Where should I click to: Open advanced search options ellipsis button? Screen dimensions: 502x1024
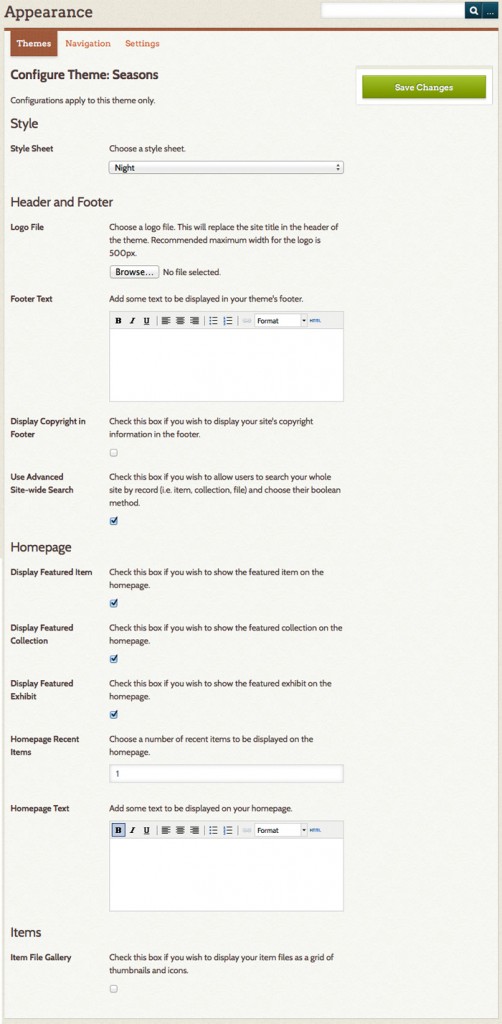click(490, 10)
